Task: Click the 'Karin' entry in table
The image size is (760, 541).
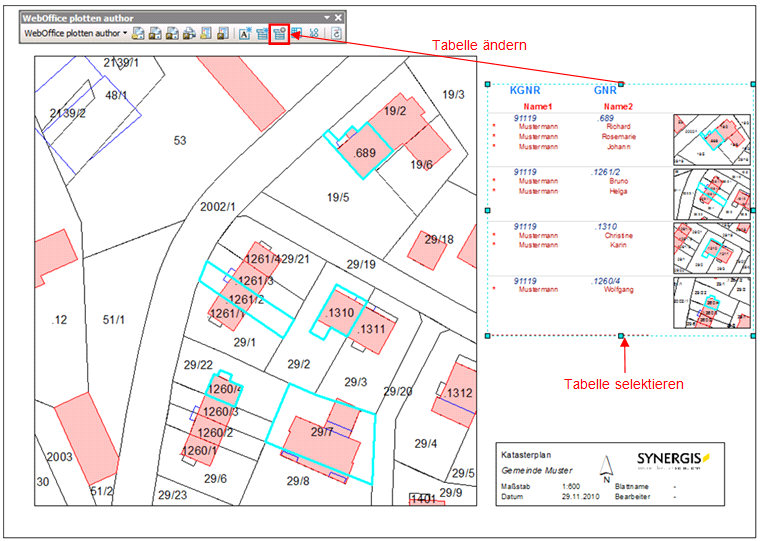Action: (x=618, y=245)
